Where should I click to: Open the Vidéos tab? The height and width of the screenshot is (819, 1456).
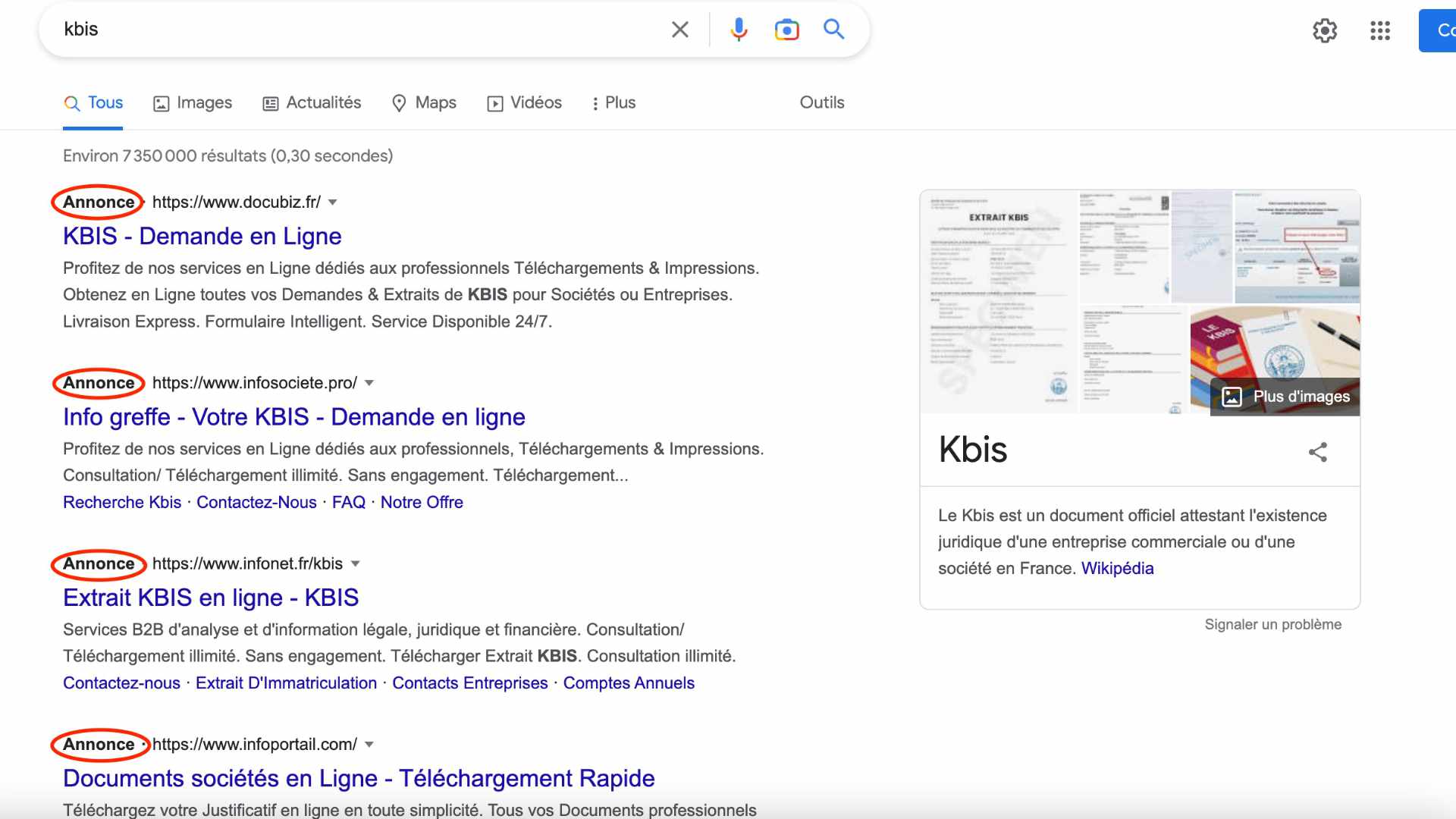point(524,103)
